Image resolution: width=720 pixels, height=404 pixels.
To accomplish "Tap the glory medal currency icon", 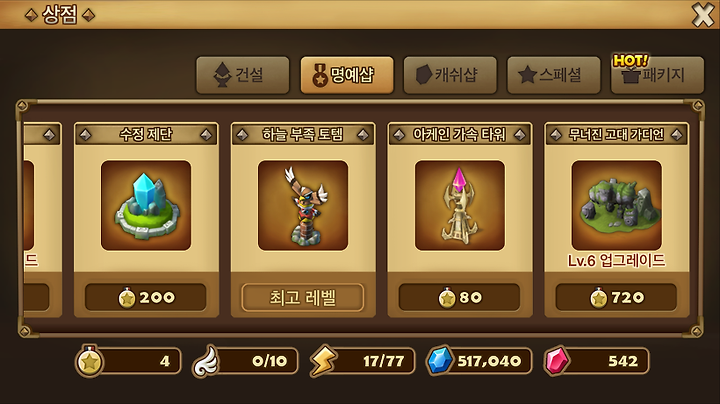I will coord(90,361).
